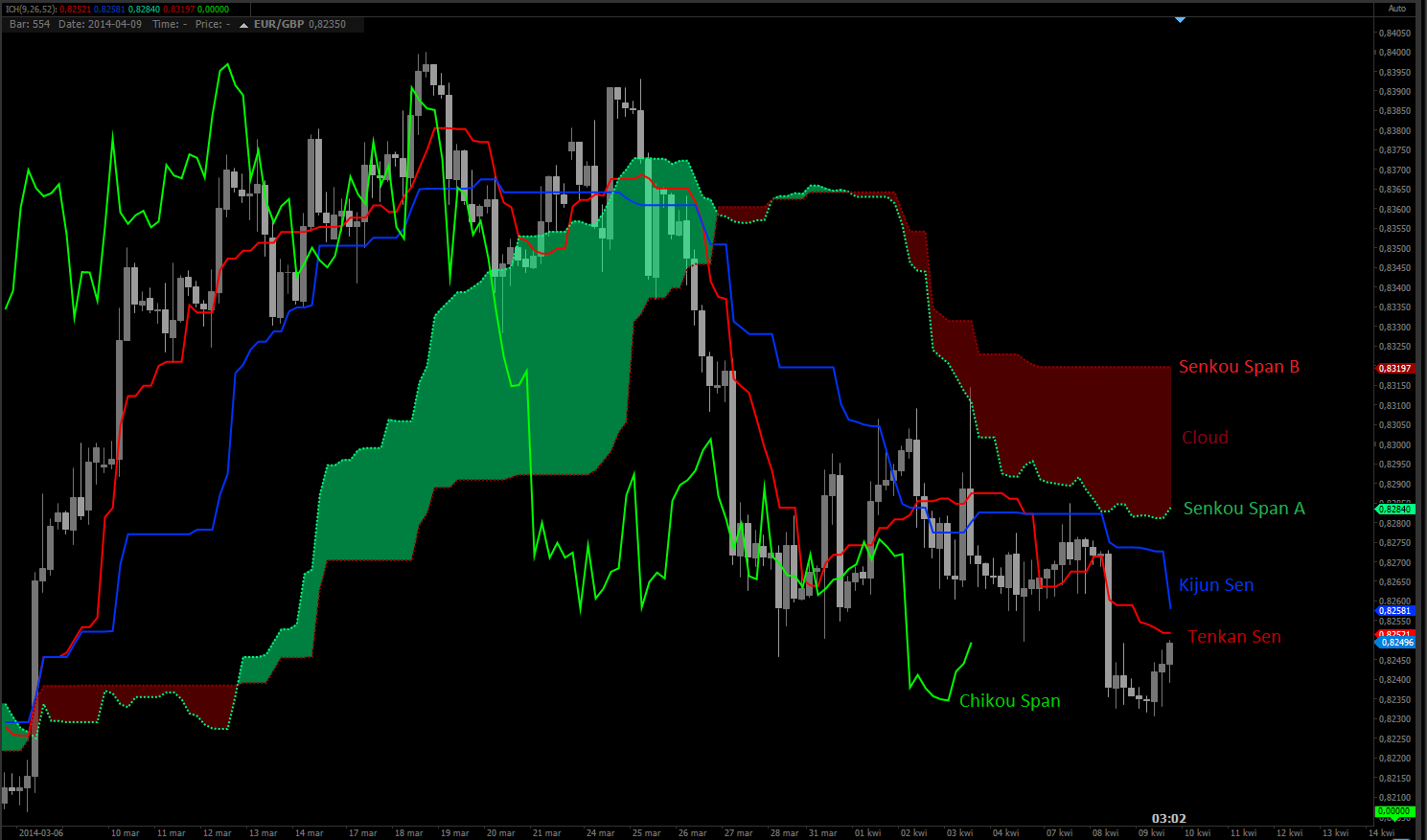Click '31 mar' on the time axis
Screen dimensions: 1427x840
[x=822, y=833]
